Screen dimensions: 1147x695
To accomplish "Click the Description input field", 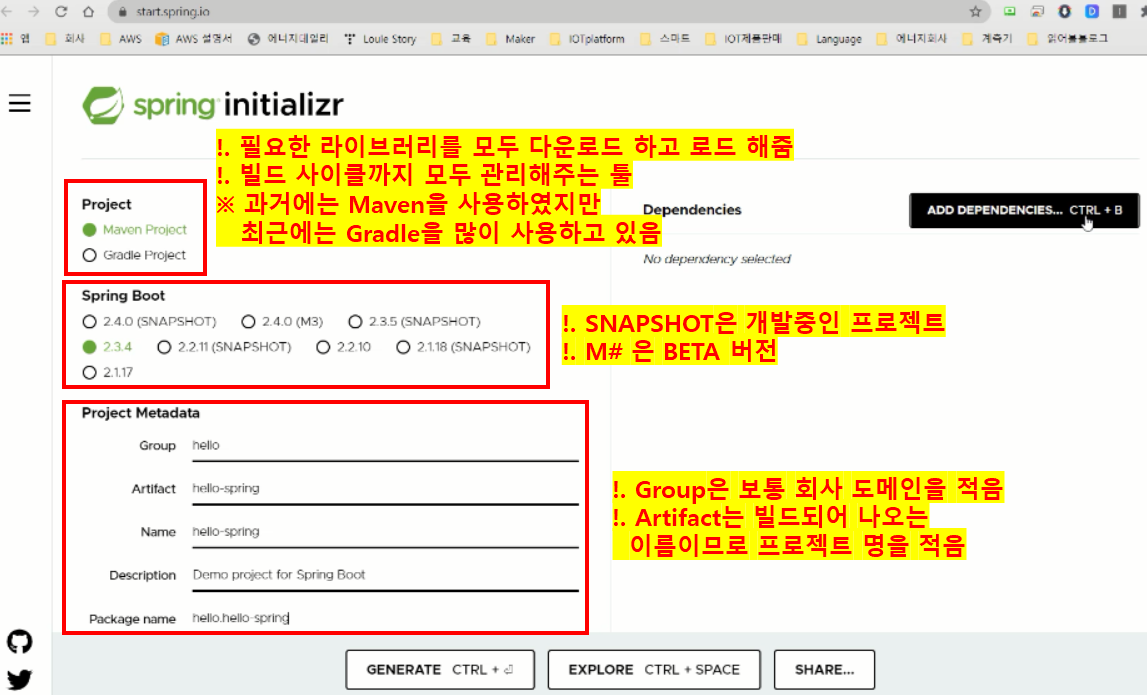I will tap(386, 575).
